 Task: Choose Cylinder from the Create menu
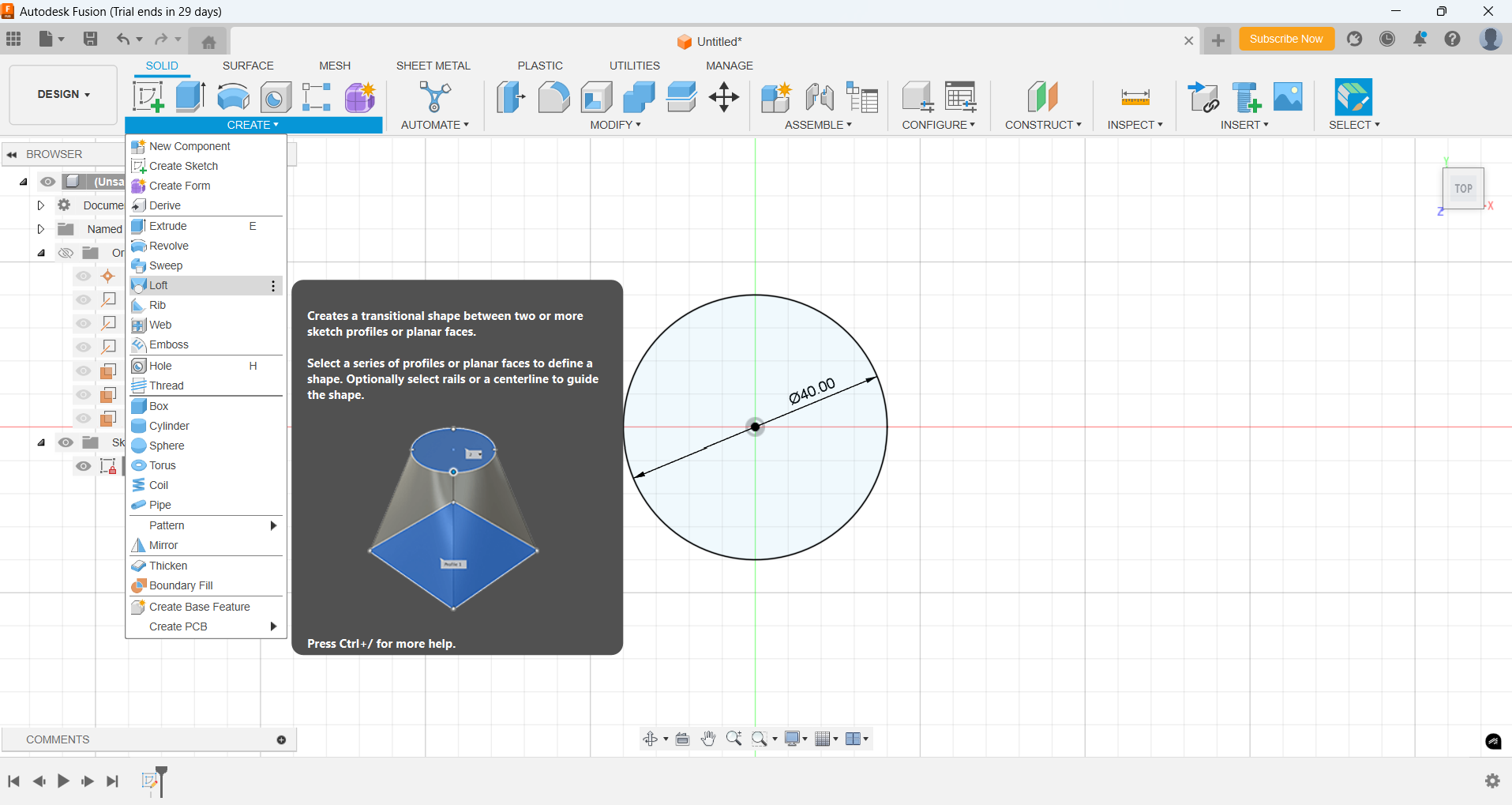205,426
